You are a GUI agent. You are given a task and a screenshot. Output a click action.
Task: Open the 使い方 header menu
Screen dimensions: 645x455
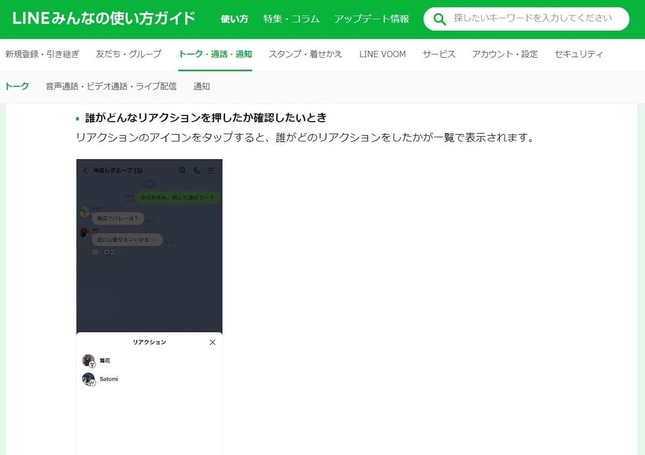click(x=234, y=19)
